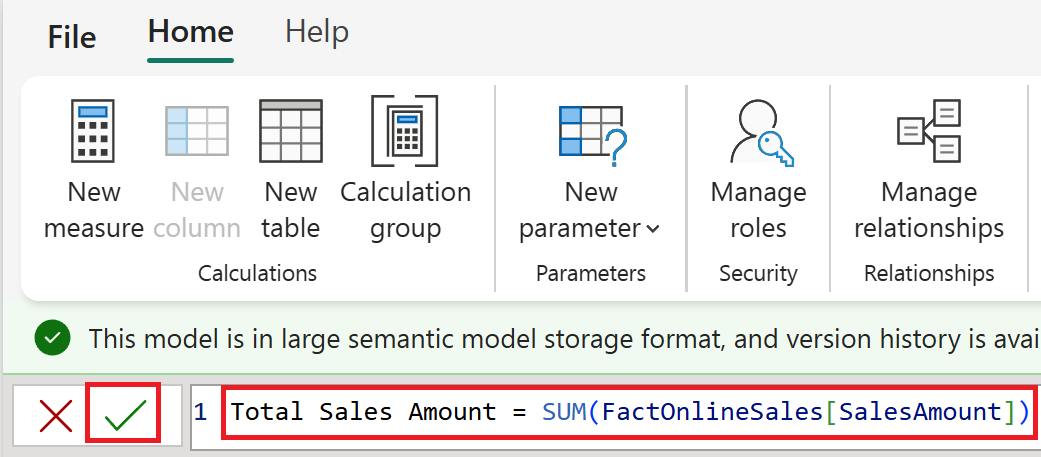The width and height of the screenshot is (1041, 457).
Task: Click the New measure label
Action: click(94, 210)
